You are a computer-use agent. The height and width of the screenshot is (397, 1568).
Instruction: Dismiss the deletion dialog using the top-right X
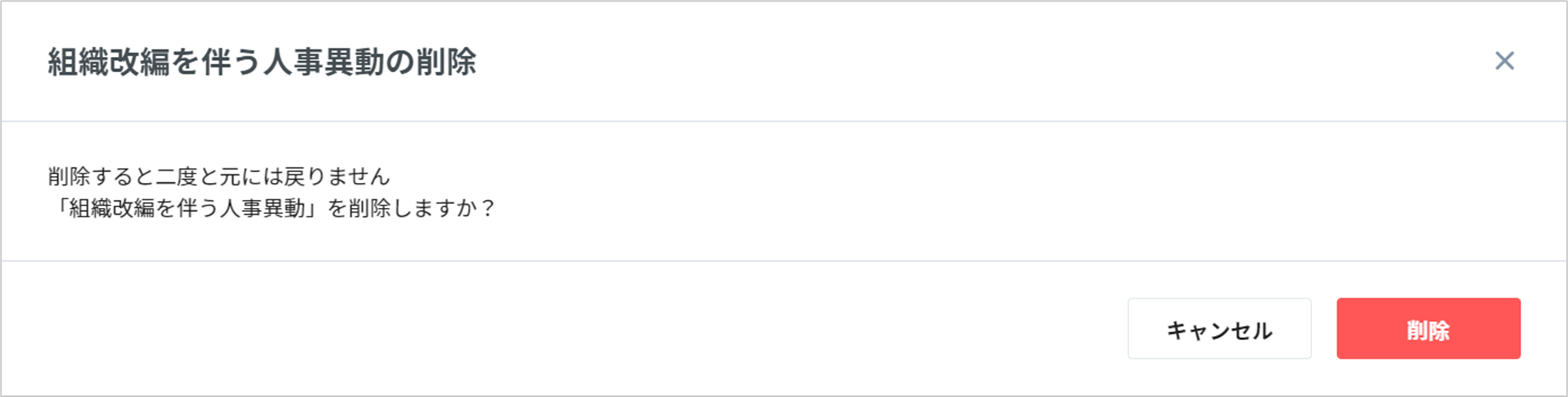1504,61
